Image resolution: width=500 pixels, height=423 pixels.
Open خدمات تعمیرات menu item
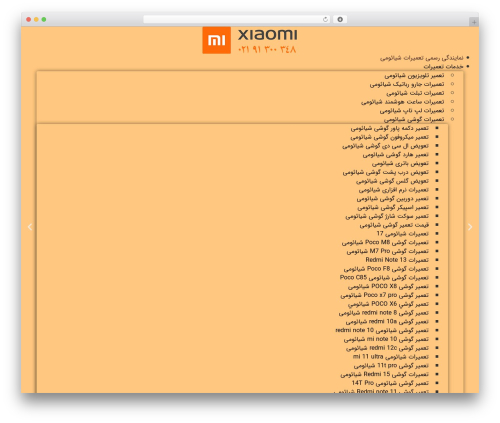coord(443,67)
